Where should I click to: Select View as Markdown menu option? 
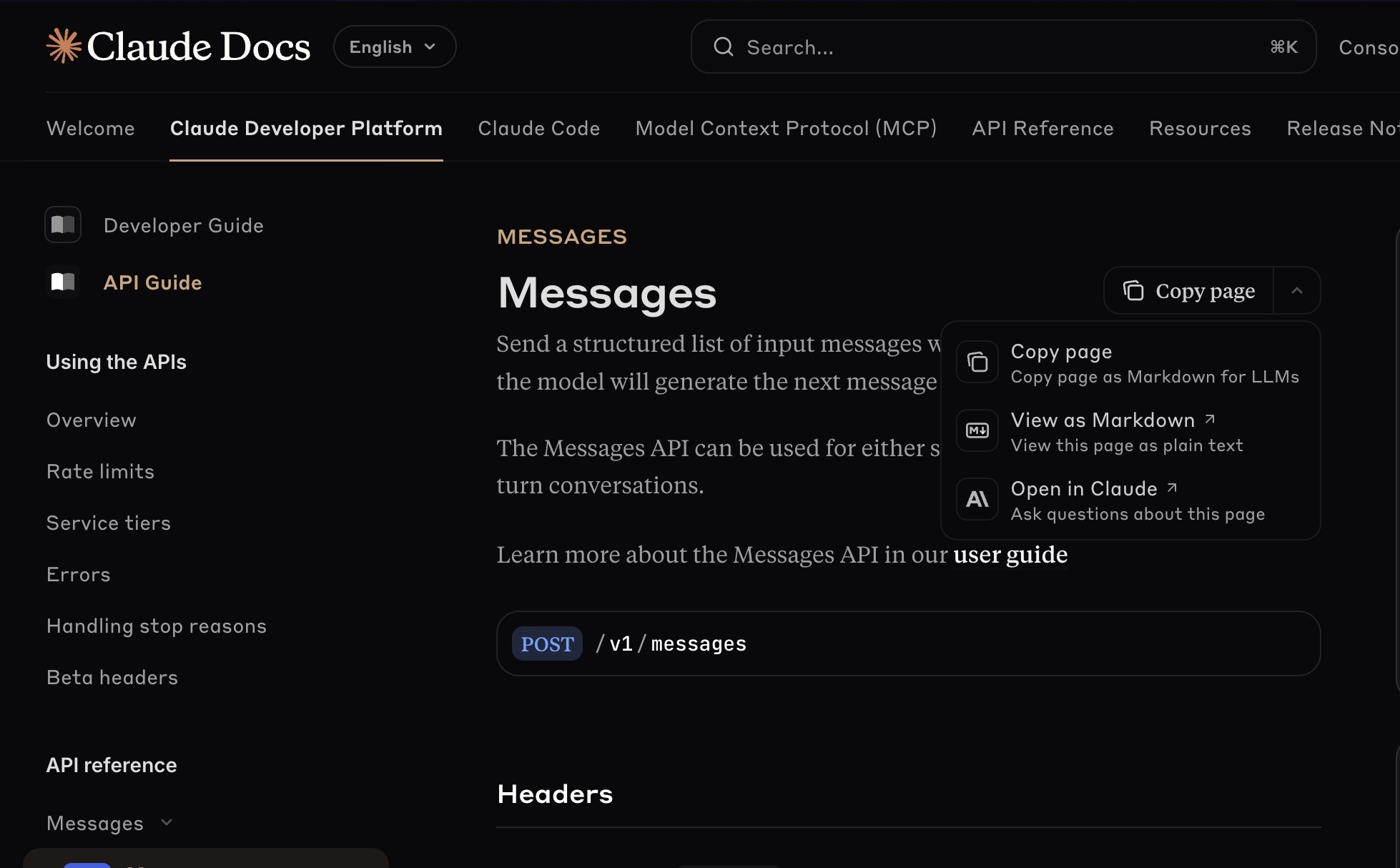coord(1102,420)
